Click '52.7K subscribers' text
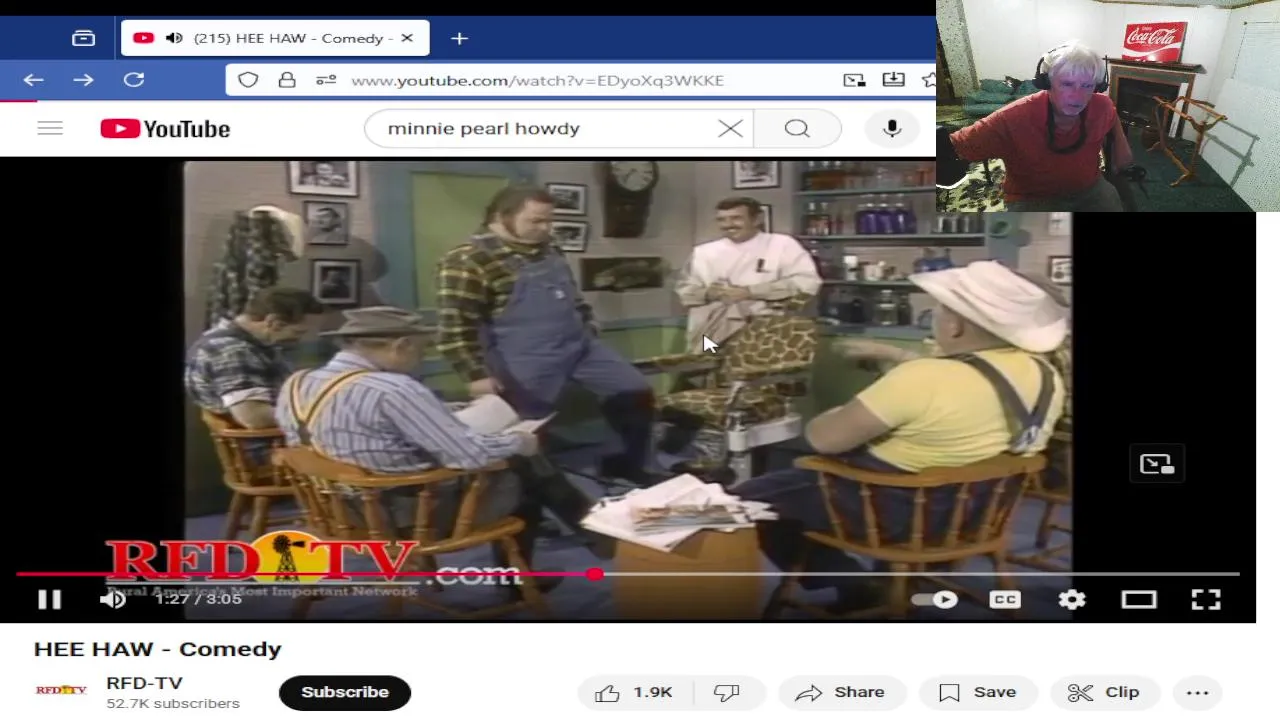This screenshot has height=720, width=1280. (x=173, y=704)
